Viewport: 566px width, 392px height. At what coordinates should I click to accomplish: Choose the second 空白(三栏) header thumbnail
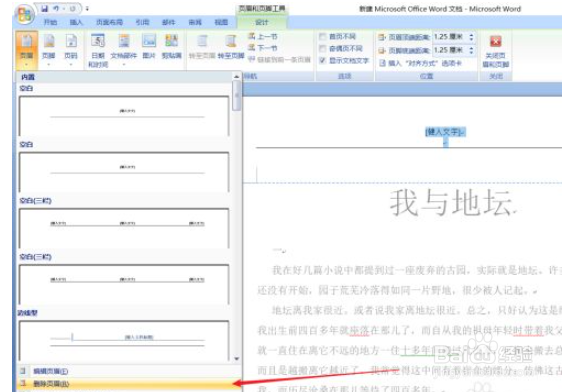tap(124, 284)
